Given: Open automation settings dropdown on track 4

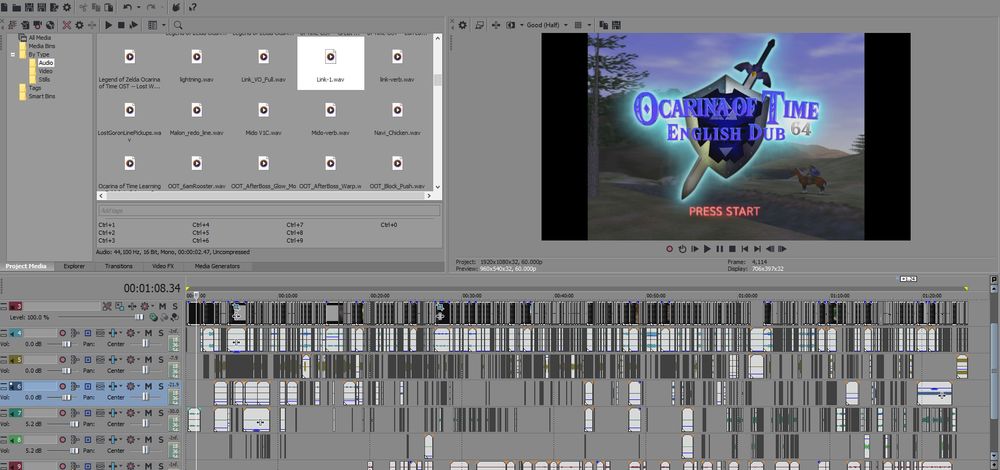Looking at the screenshot, I should [x=131, y=333].
